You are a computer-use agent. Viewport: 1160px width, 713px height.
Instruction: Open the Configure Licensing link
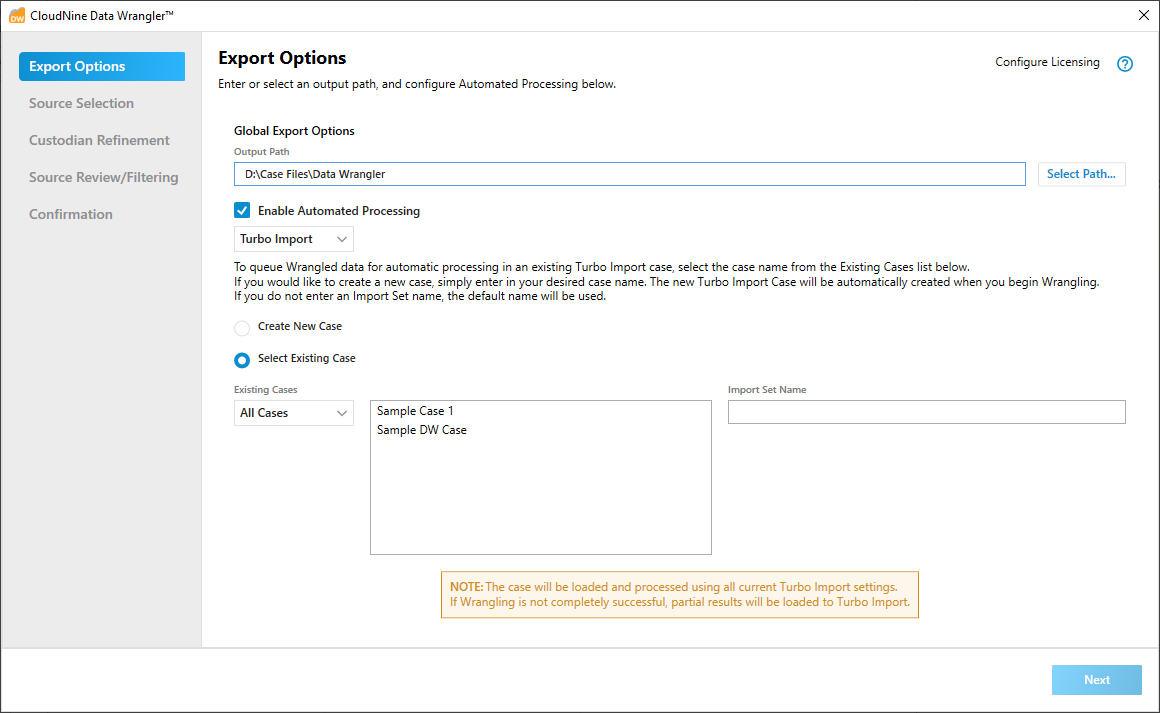pos(1047,62)
